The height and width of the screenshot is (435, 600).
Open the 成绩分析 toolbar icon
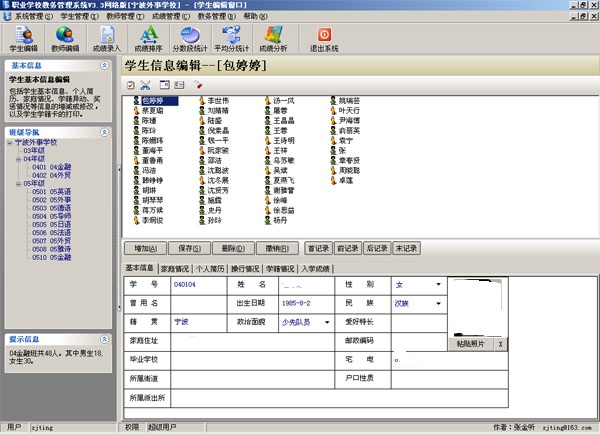pyautogui.click(x=273, y=38)
